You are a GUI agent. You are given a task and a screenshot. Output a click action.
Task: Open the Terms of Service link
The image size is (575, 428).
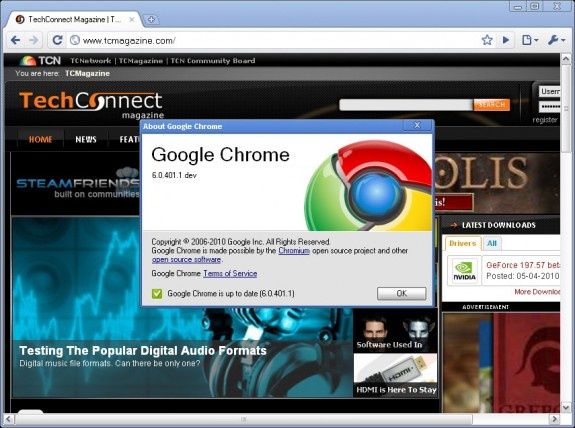[x=230, y=274]
